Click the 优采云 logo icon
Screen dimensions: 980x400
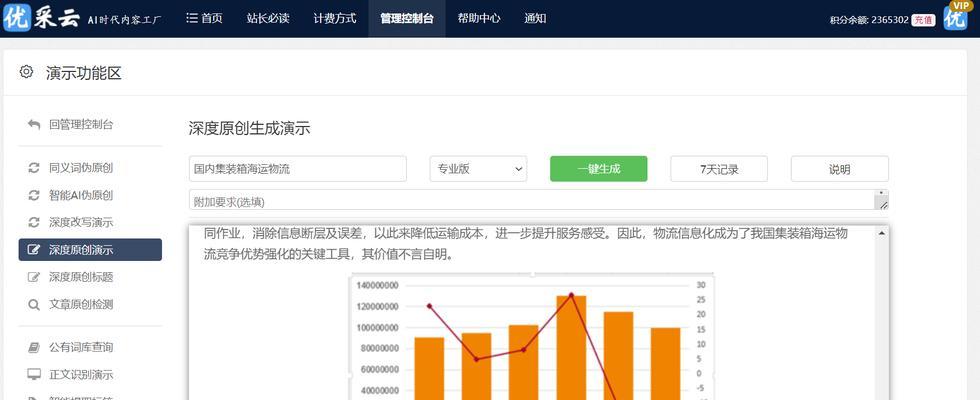pyautogui.click(x=16, y=18)
